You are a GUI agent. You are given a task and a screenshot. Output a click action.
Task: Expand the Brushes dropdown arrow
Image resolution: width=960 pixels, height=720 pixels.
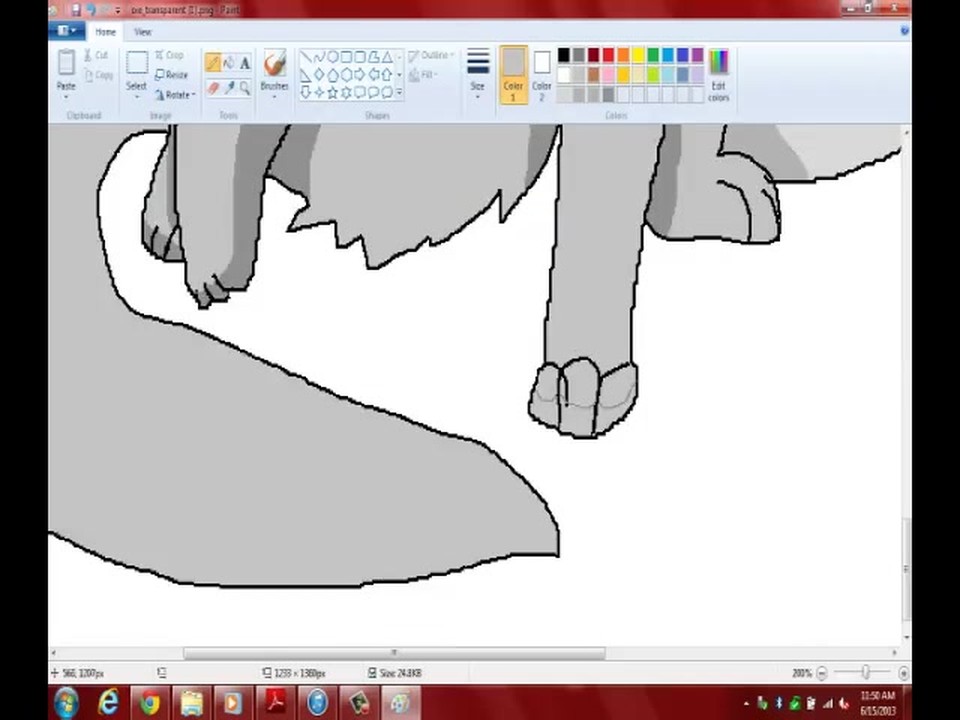click(x=275, y=97)
